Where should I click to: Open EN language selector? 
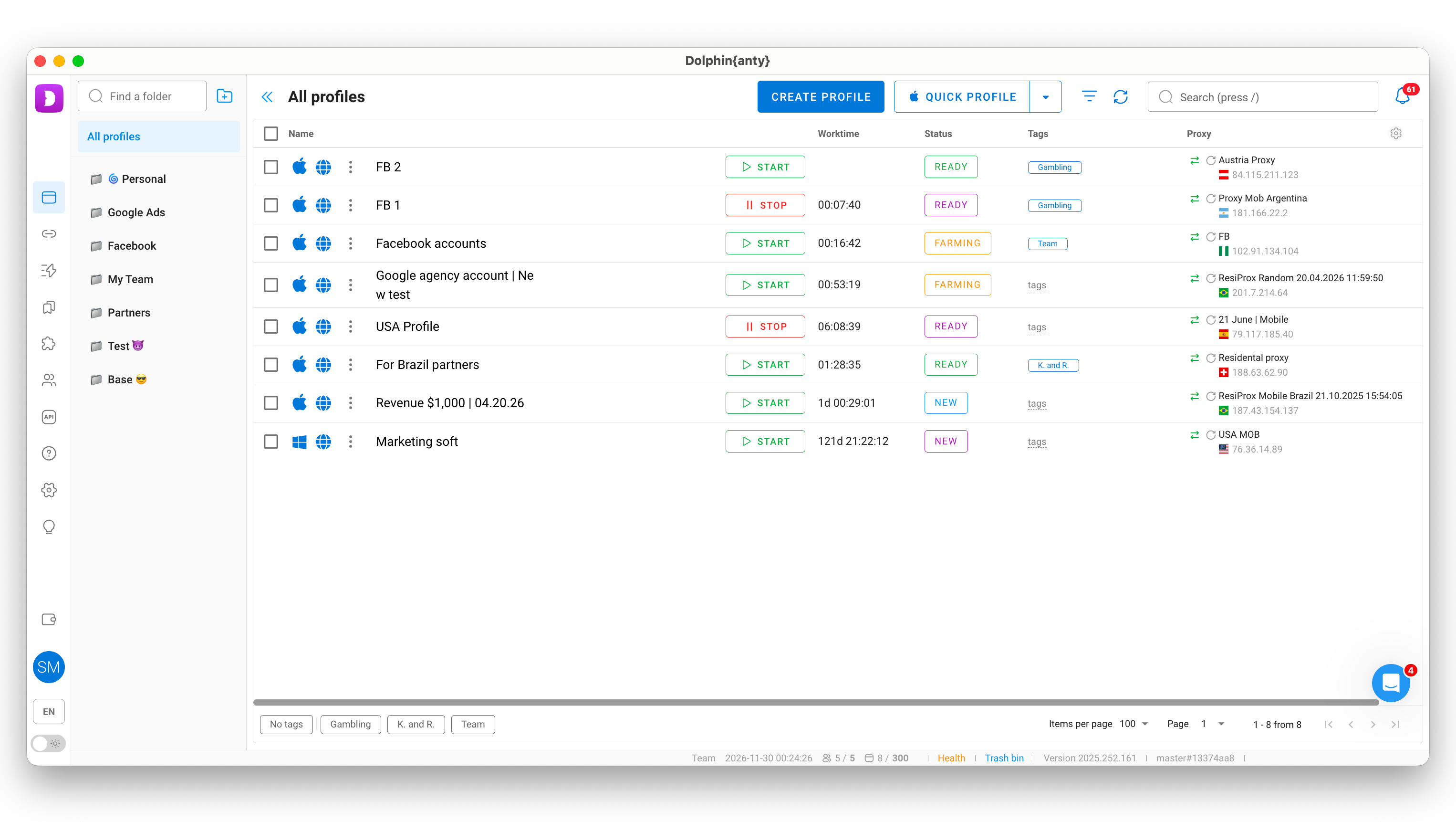click(x=49, y=712)
